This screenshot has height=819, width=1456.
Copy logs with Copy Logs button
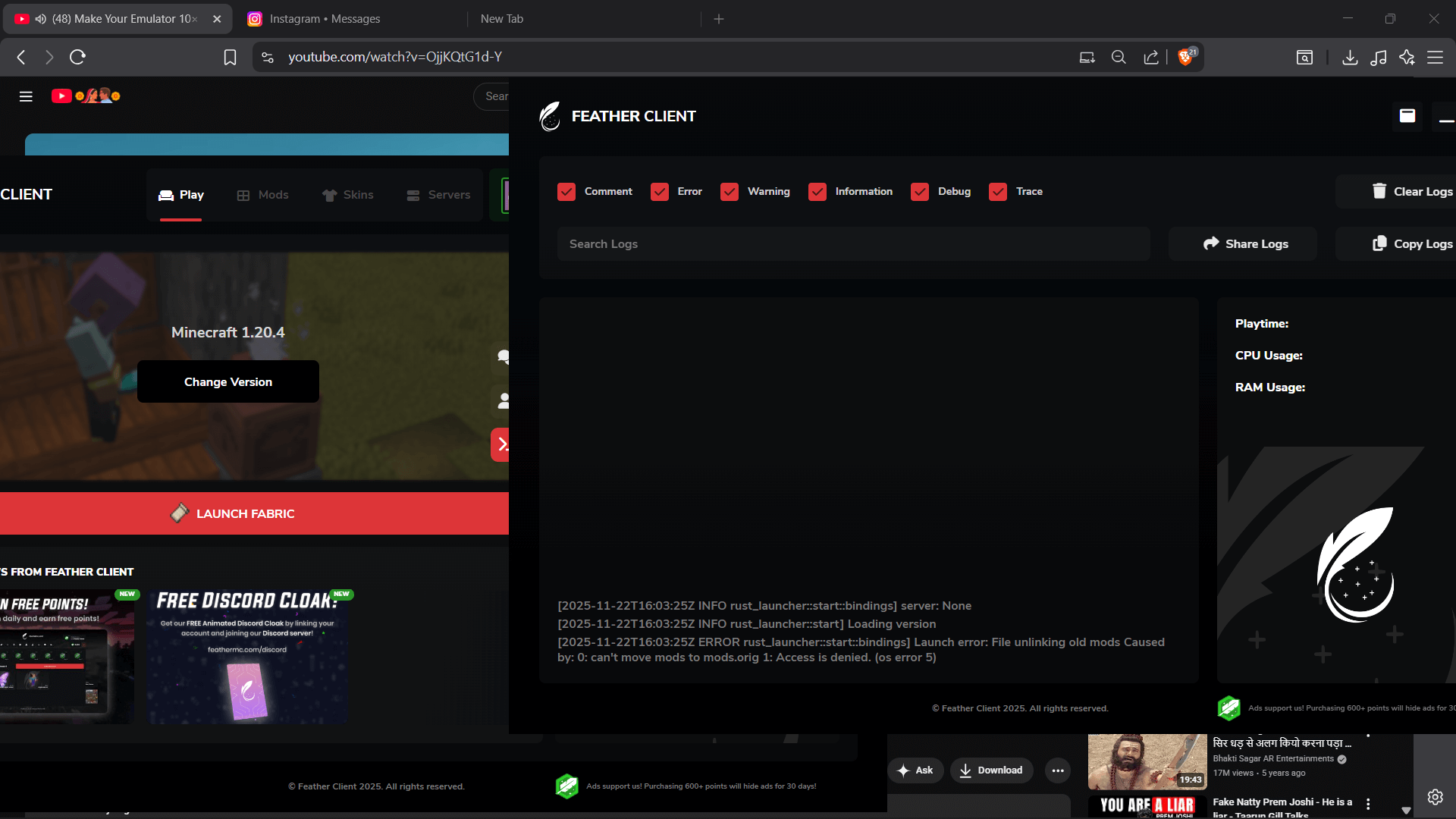pos(1396,244)
